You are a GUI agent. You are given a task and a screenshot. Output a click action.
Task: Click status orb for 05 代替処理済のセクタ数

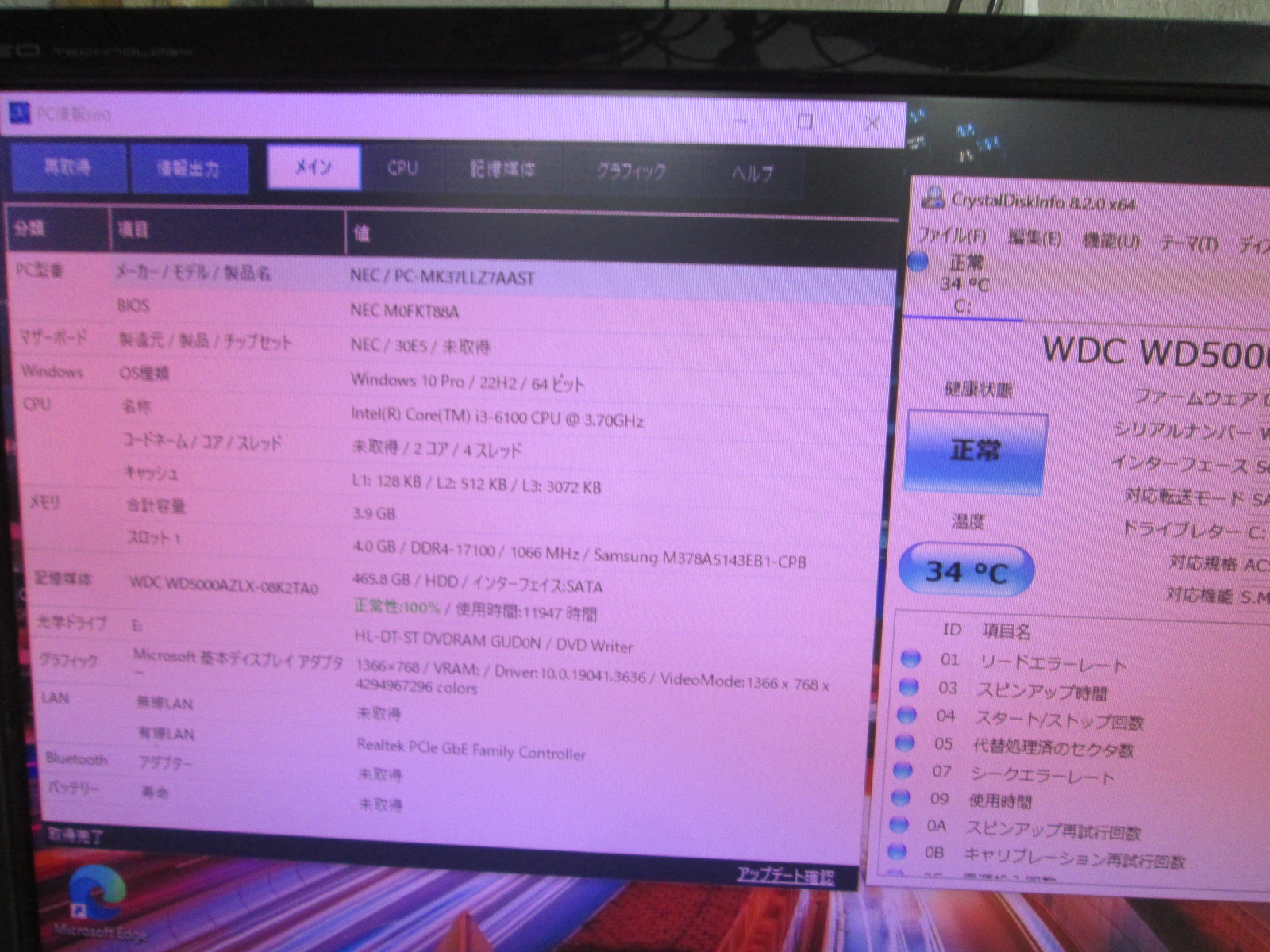click(x=904, y=743)
